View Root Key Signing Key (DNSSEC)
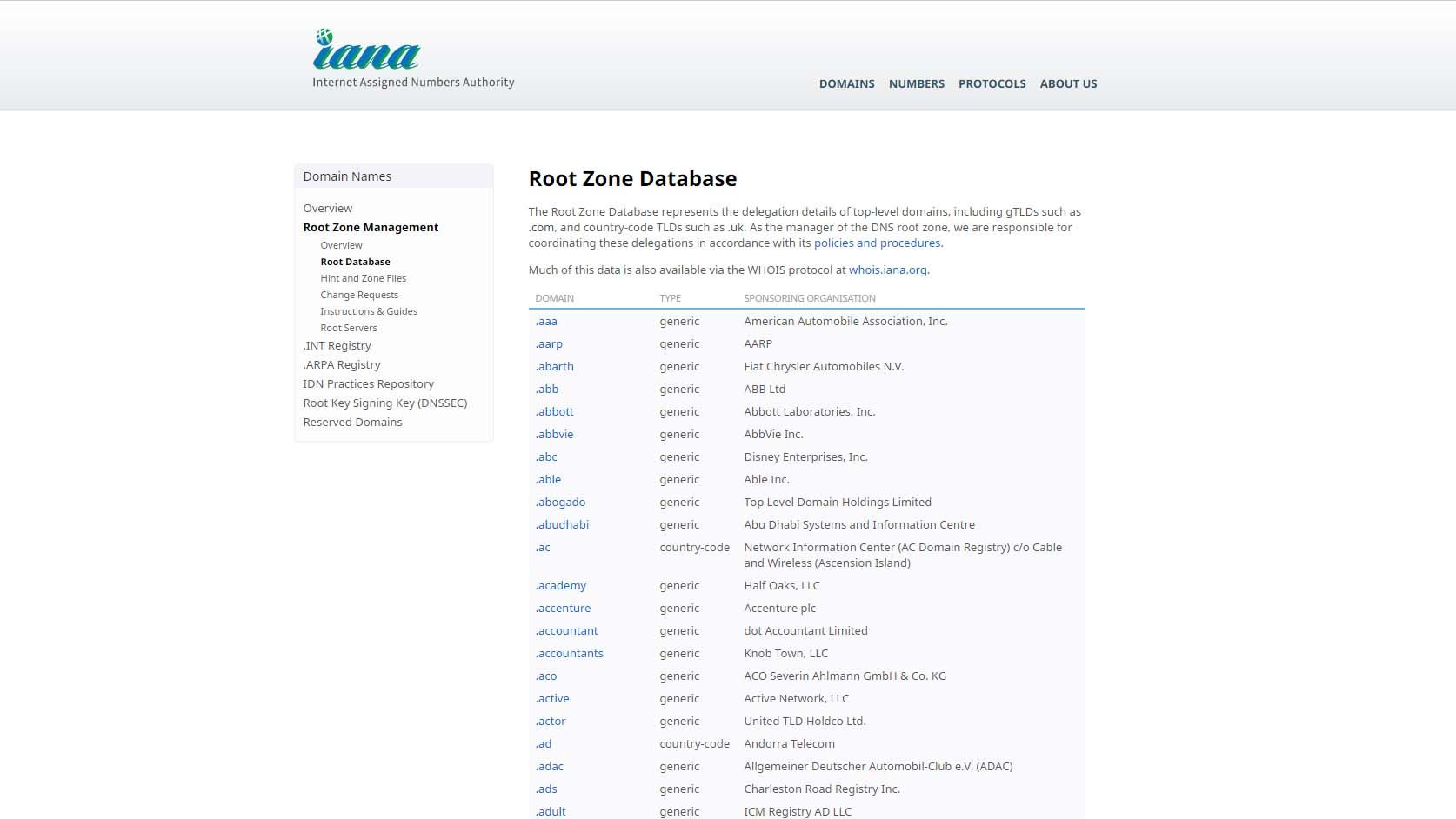 (x=384, y=403)
